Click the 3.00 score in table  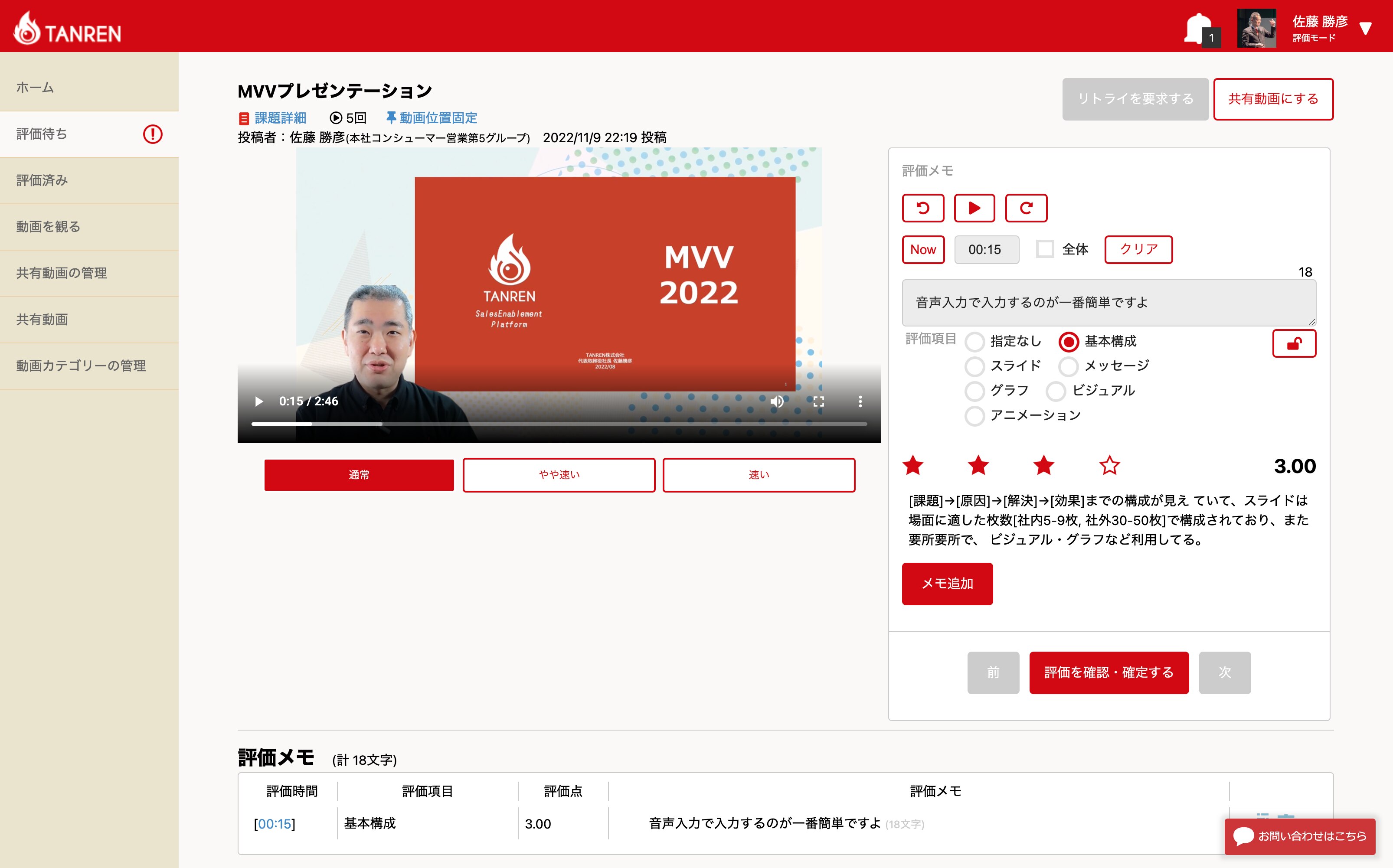pos(538,824)
